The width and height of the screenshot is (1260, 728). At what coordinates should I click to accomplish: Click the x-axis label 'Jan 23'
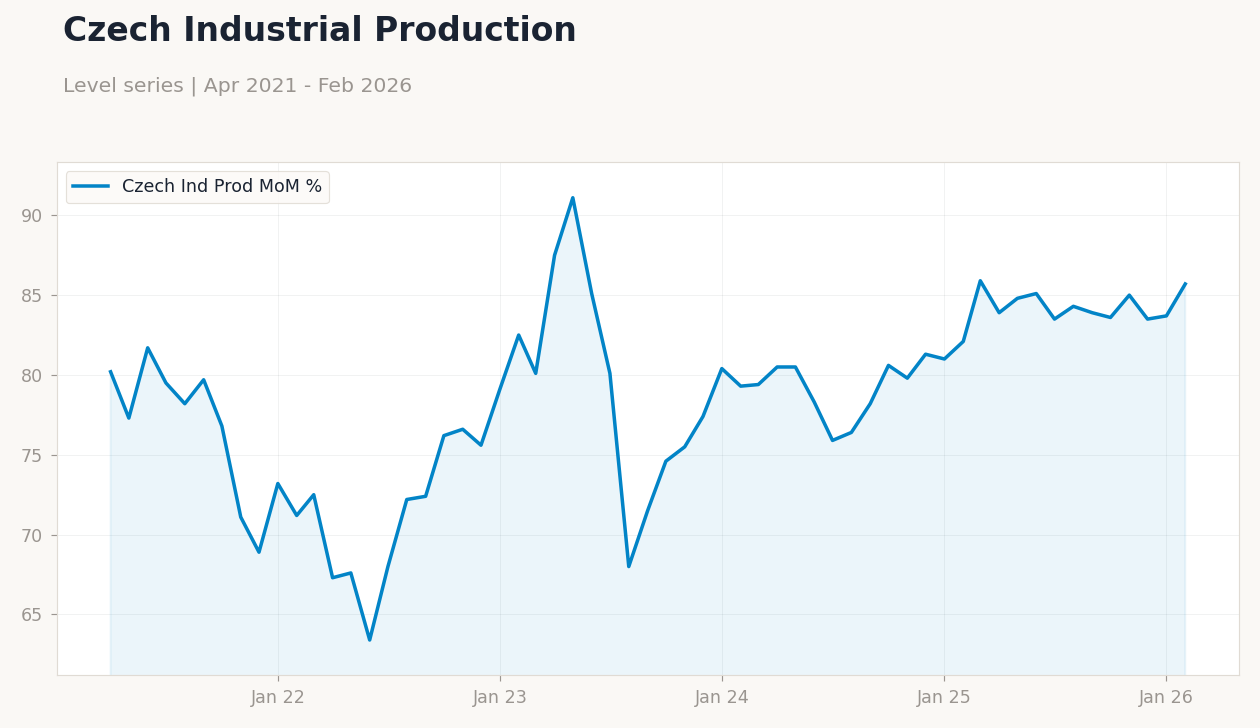pos(500,698)
